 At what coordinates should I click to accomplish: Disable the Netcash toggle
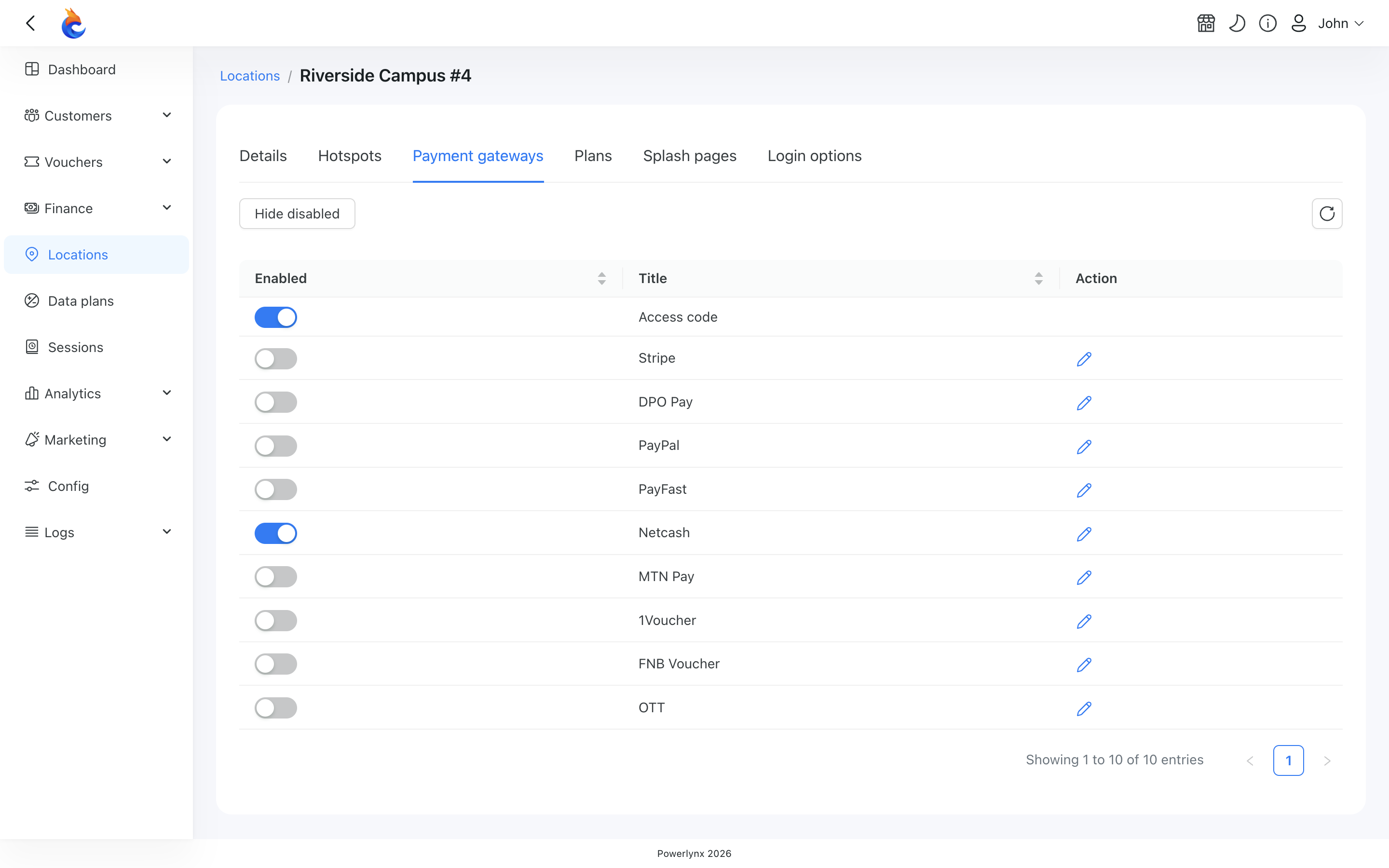275,533
